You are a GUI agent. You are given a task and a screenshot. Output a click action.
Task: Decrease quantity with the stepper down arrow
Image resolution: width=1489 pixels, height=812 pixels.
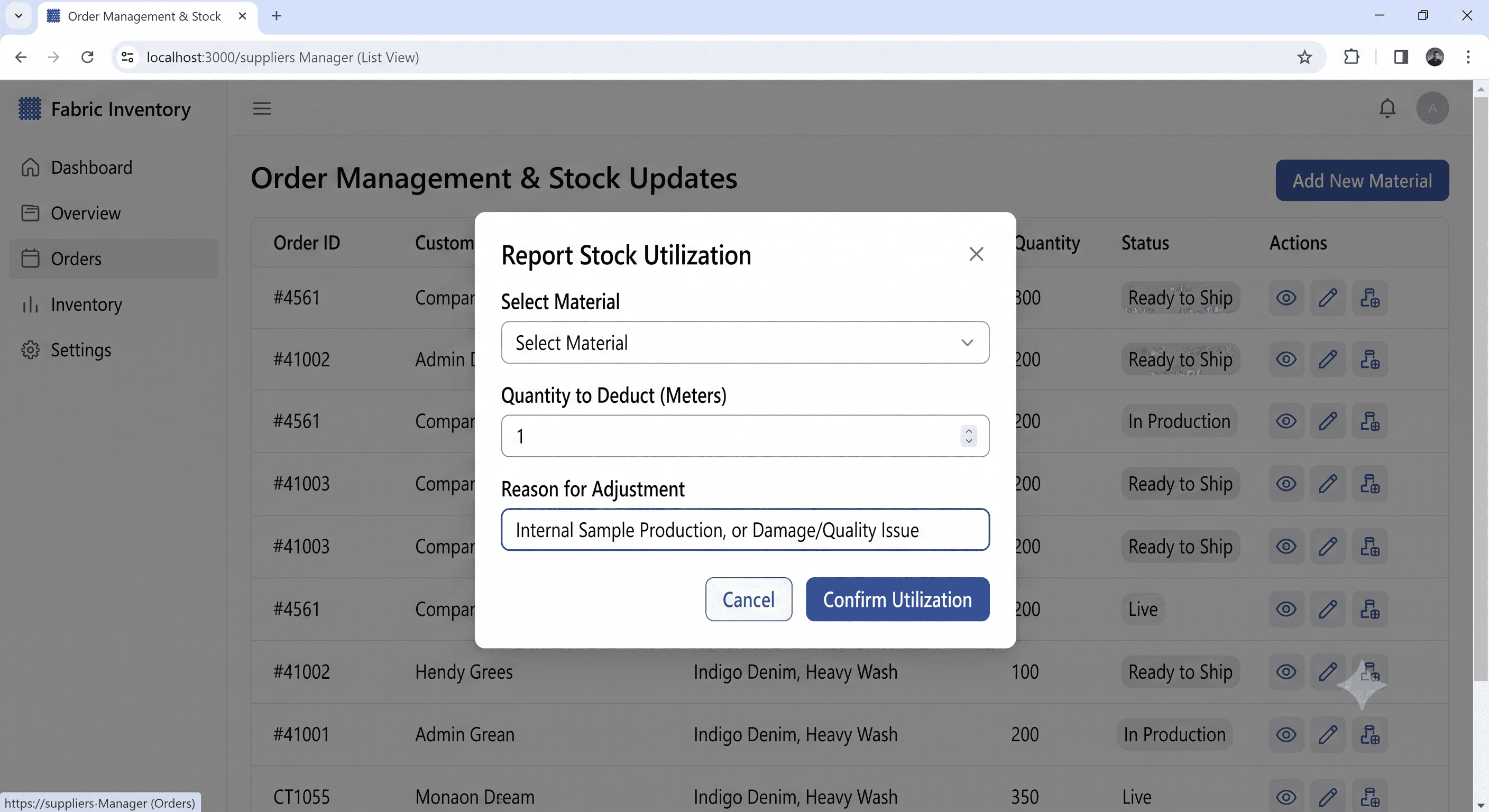coord(969,441)
